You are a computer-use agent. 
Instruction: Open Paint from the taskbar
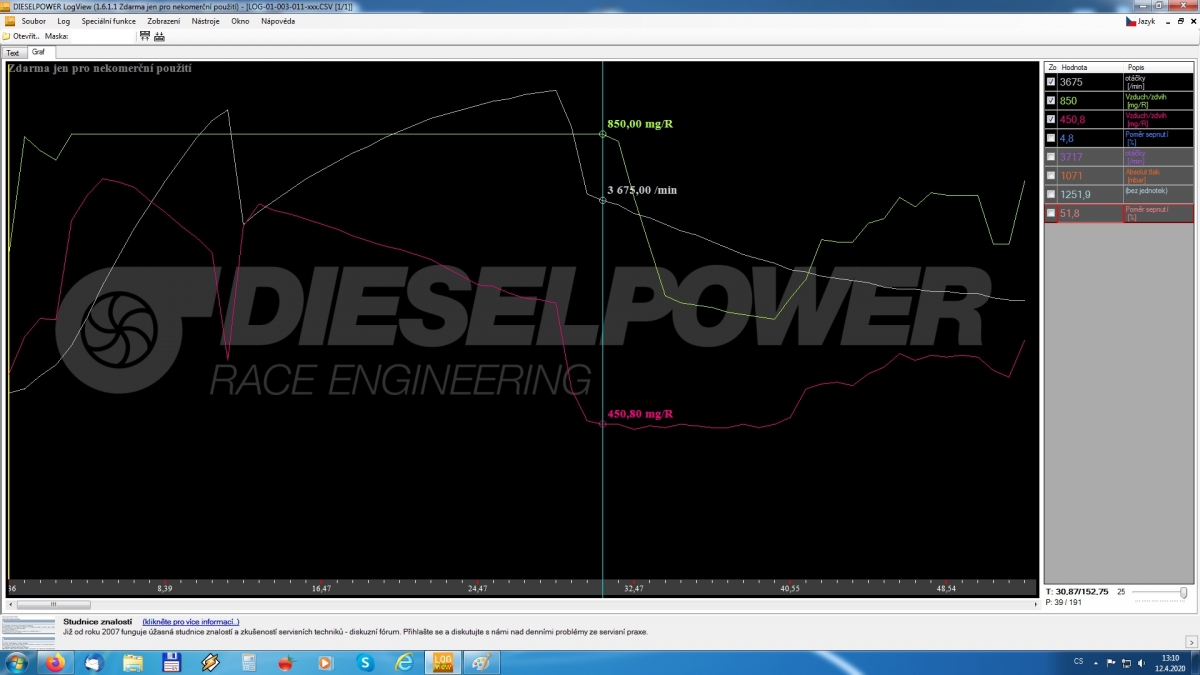click(x=481, y=662)
